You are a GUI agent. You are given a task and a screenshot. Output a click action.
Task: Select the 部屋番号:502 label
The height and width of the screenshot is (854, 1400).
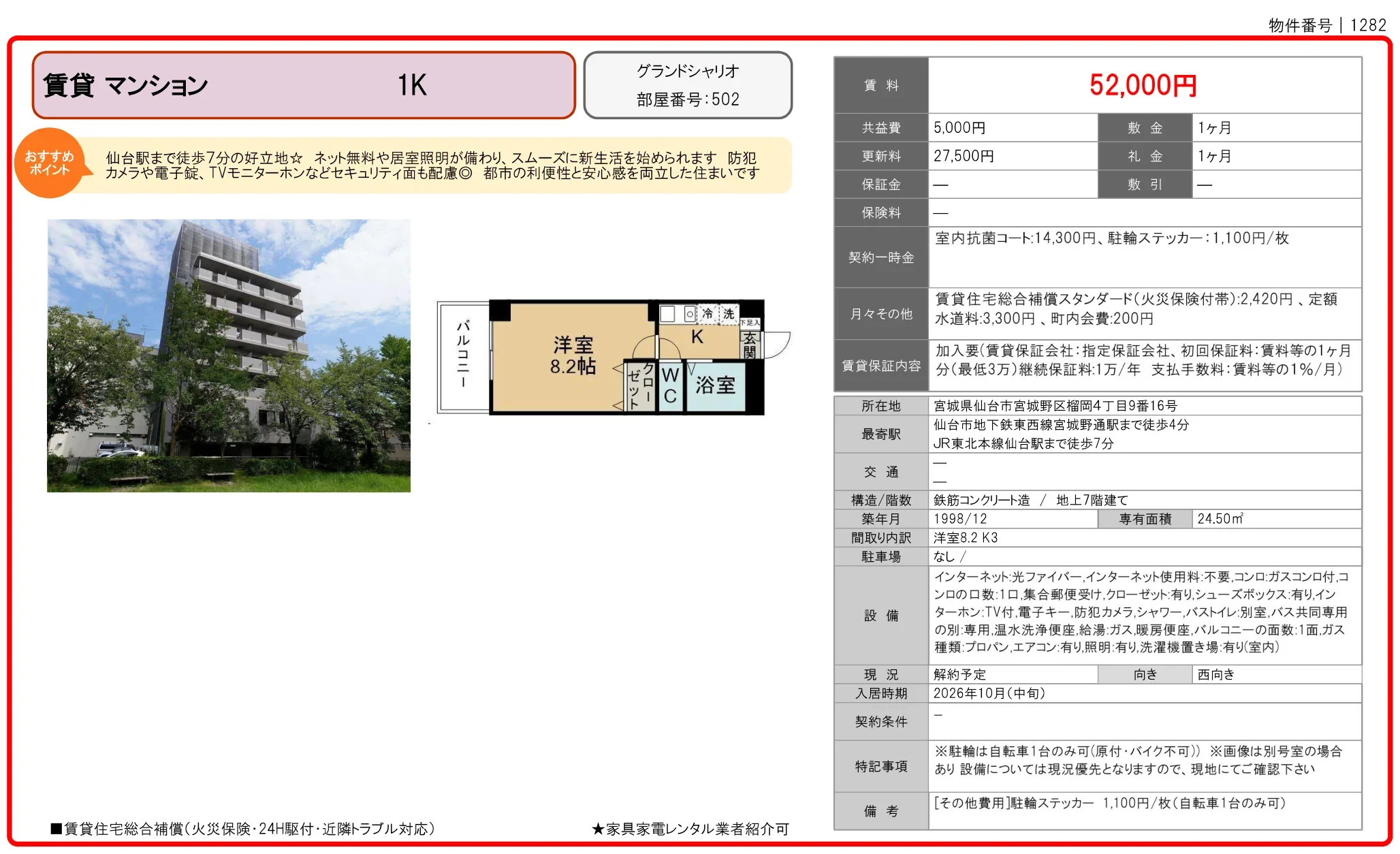click(688, 99)
